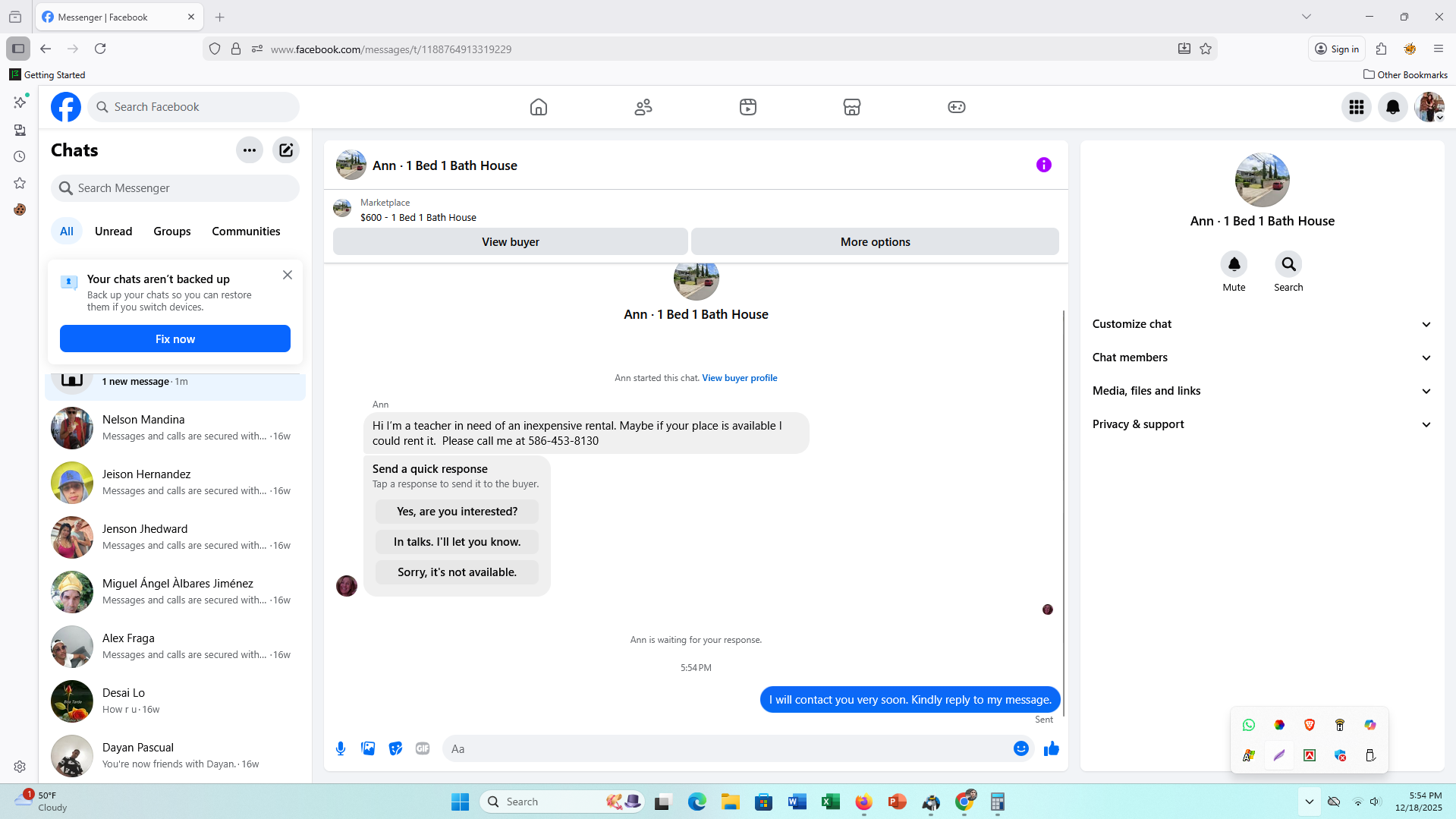Screen dimensions: 1456x819
Task: Open the Facebook menu grid icon
Action: 1357,107
